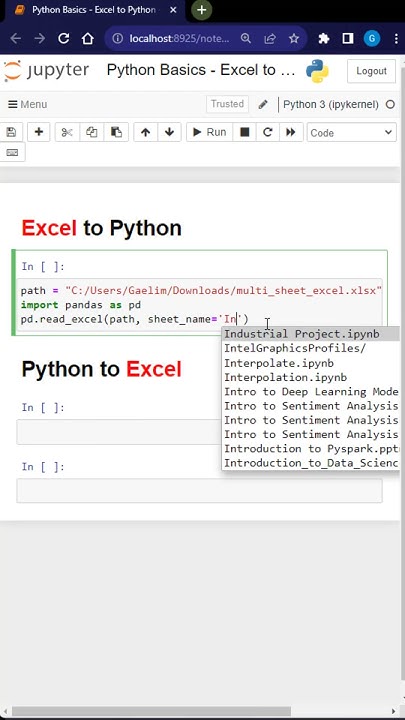The width and height of the screenshot is (405, 720).
Task: Run the current cell
Action: pyautogui.click(x=209, y=132)
